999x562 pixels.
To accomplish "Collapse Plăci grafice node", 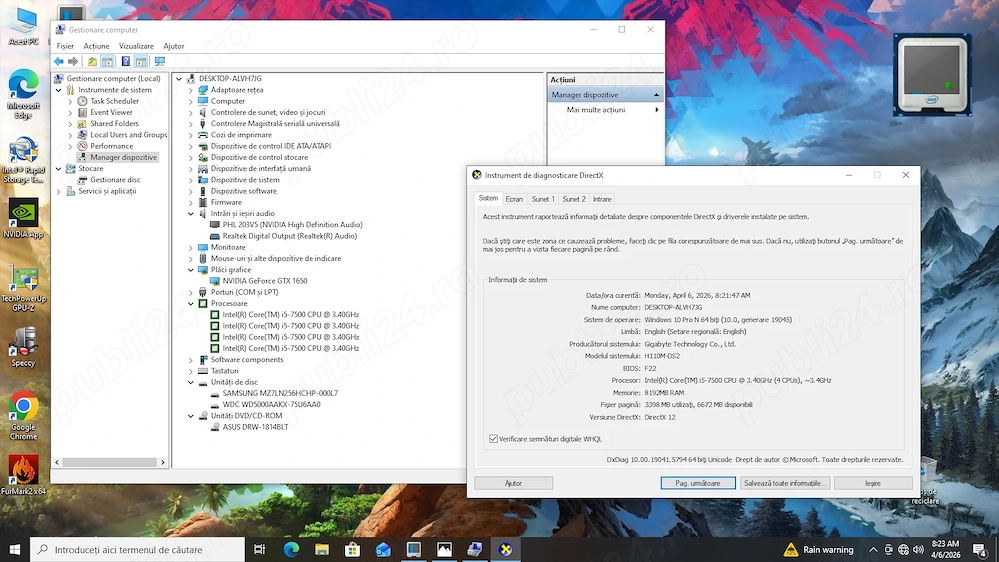I will point(190,270).
